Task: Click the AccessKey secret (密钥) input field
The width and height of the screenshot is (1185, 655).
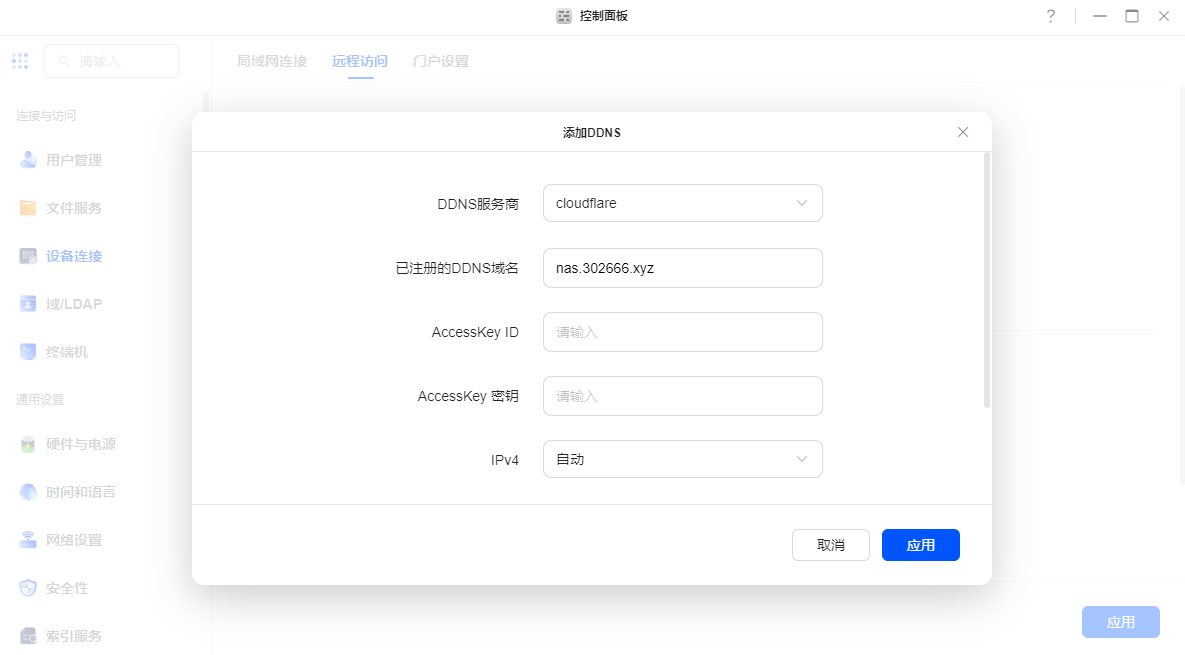Action: [x=682, y=396]
